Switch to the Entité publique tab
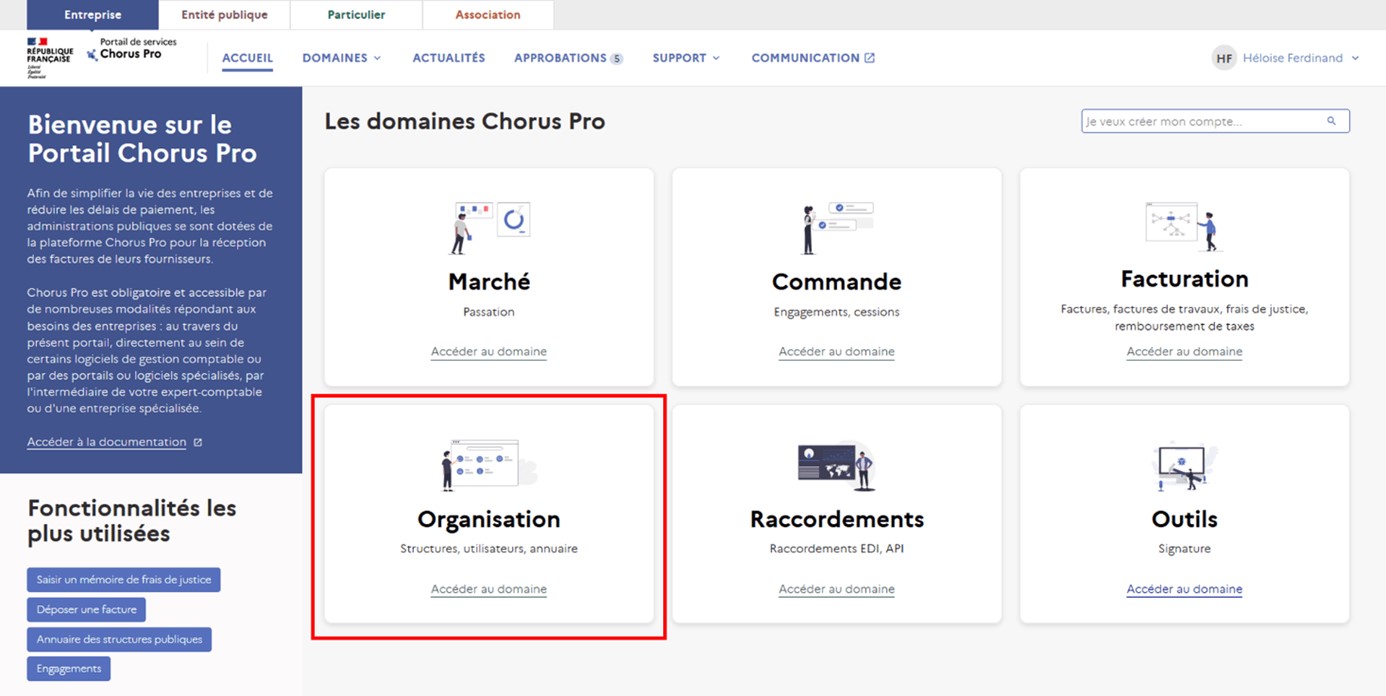Image resolution: width=1386 pixels, height=696 pixels. point(224,15)
